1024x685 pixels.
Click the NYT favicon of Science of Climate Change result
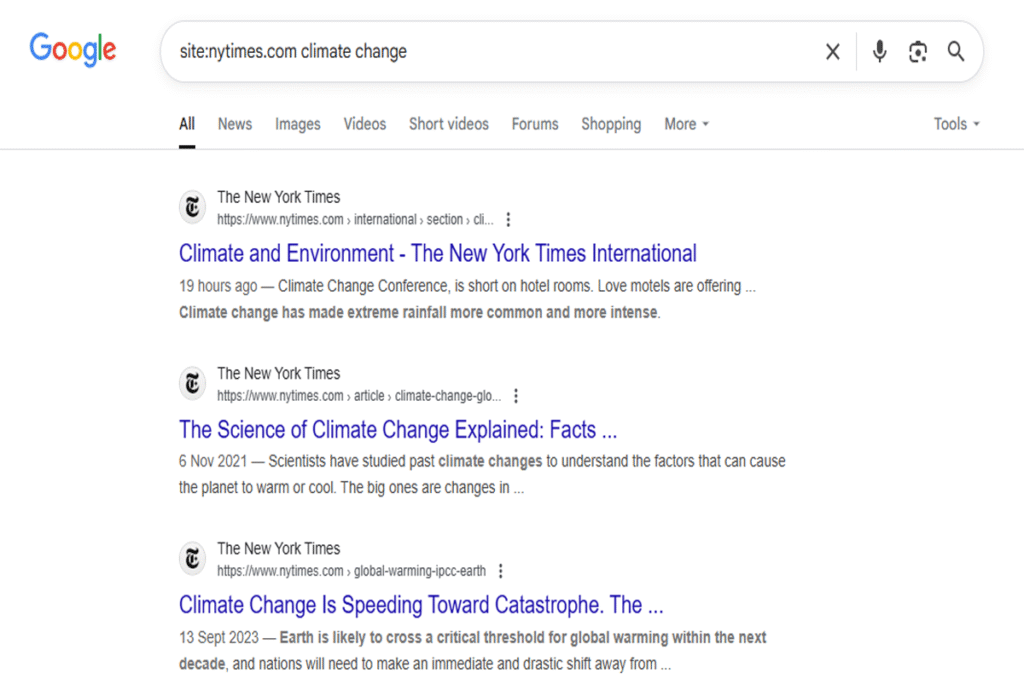192,383
